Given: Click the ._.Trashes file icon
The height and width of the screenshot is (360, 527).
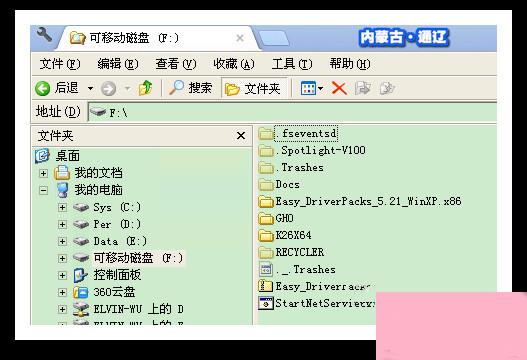Looking at the screenshot, I should (266, 269).
